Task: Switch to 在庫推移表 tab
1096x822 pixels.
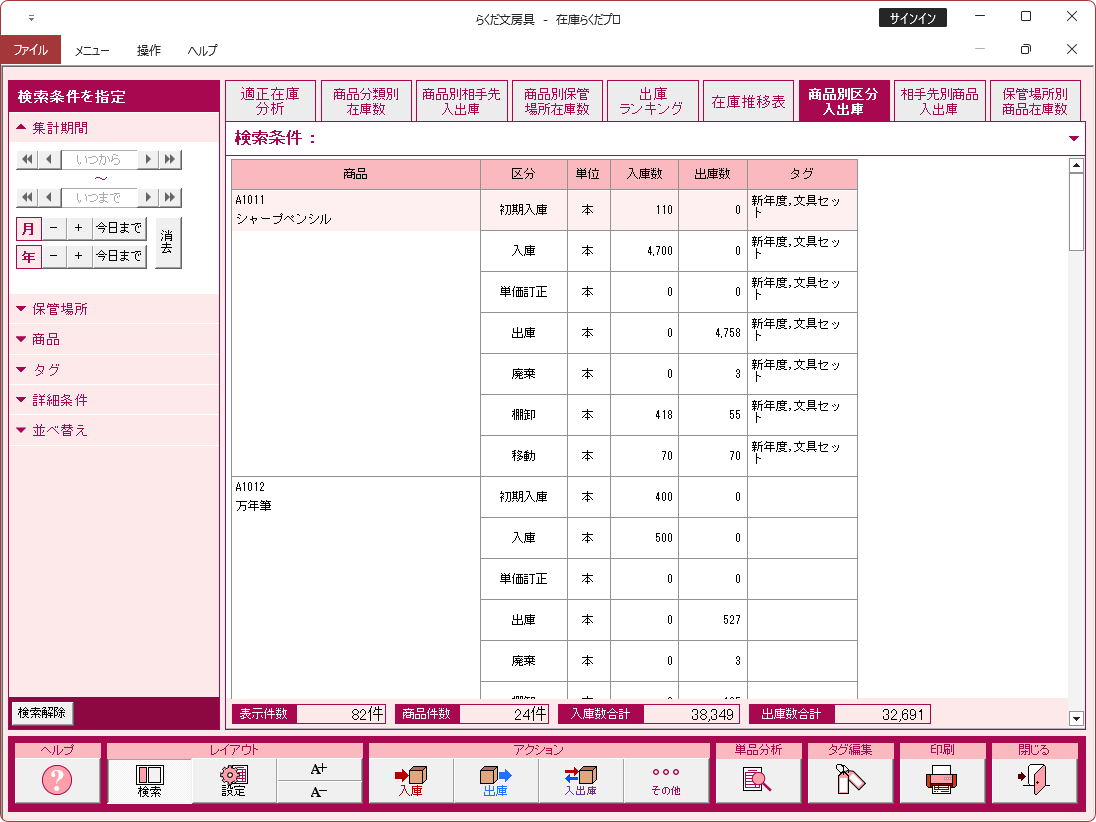Action: point(748,101)
